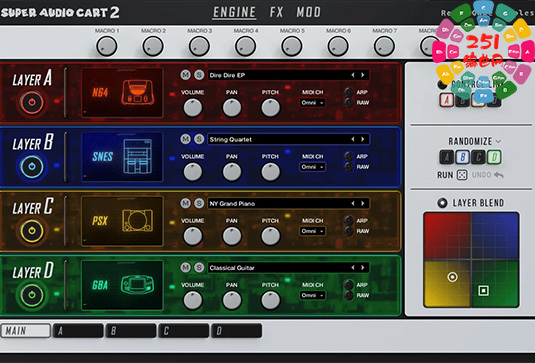Toggle randomize layer C button
The width and height of the screenshot is (535, 363).
[478, 157]
